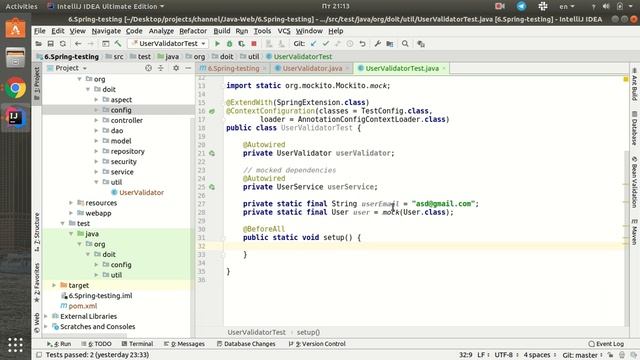This screenshot has height=360, width=640.
Task: Click the Git update project arrow icon
Action: click(313, 44)
